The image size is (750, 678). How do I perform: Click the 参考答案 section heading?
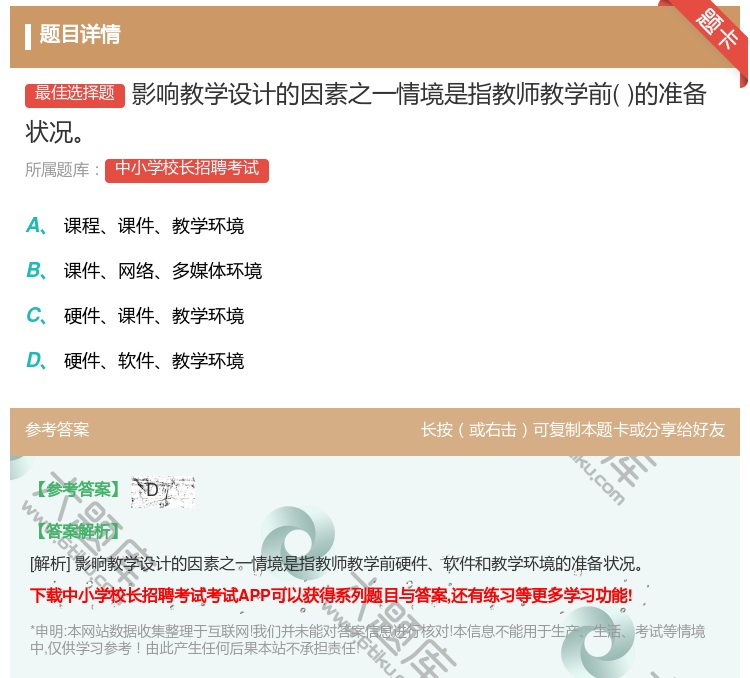57,430
